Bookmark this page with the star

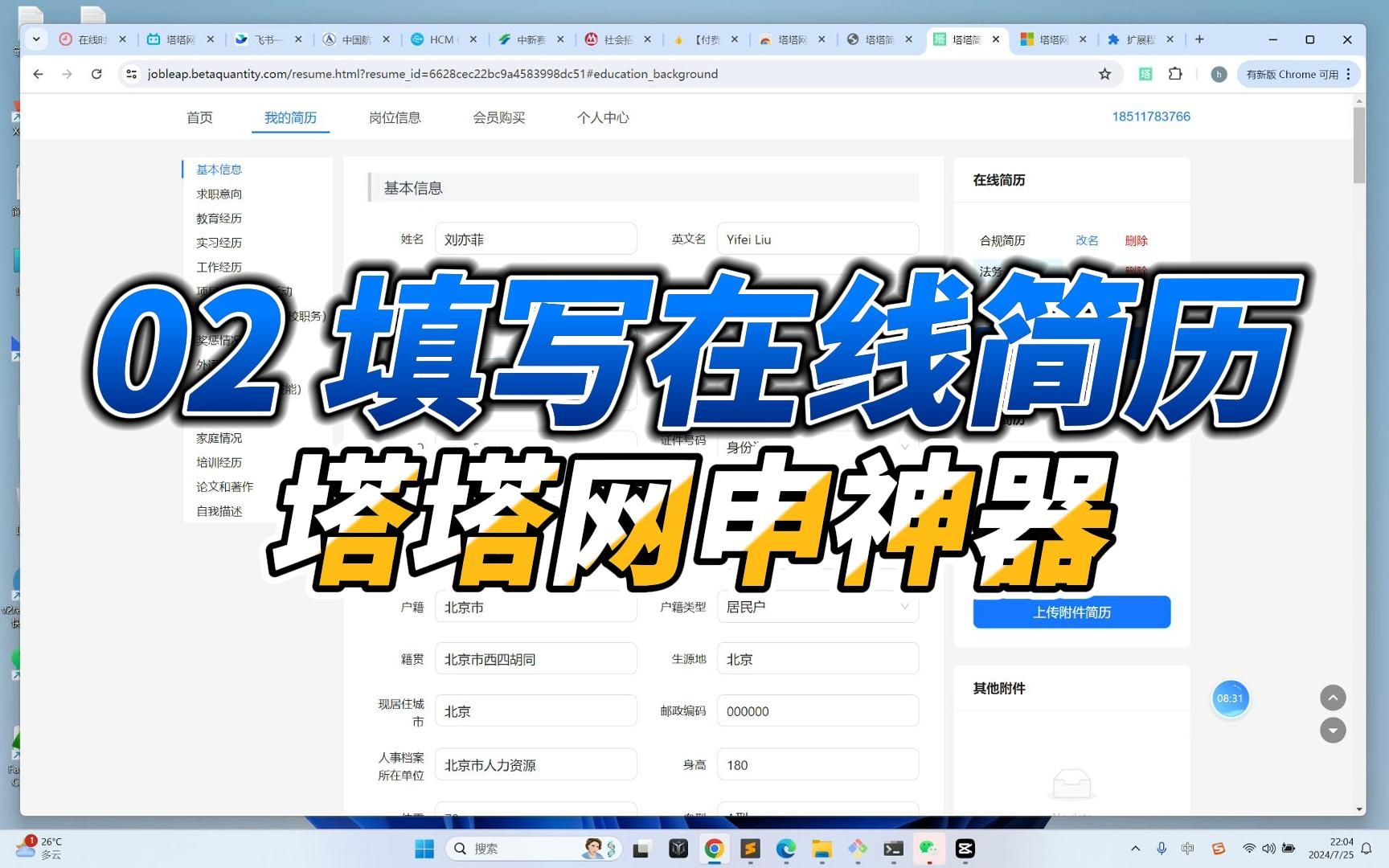1104,74
